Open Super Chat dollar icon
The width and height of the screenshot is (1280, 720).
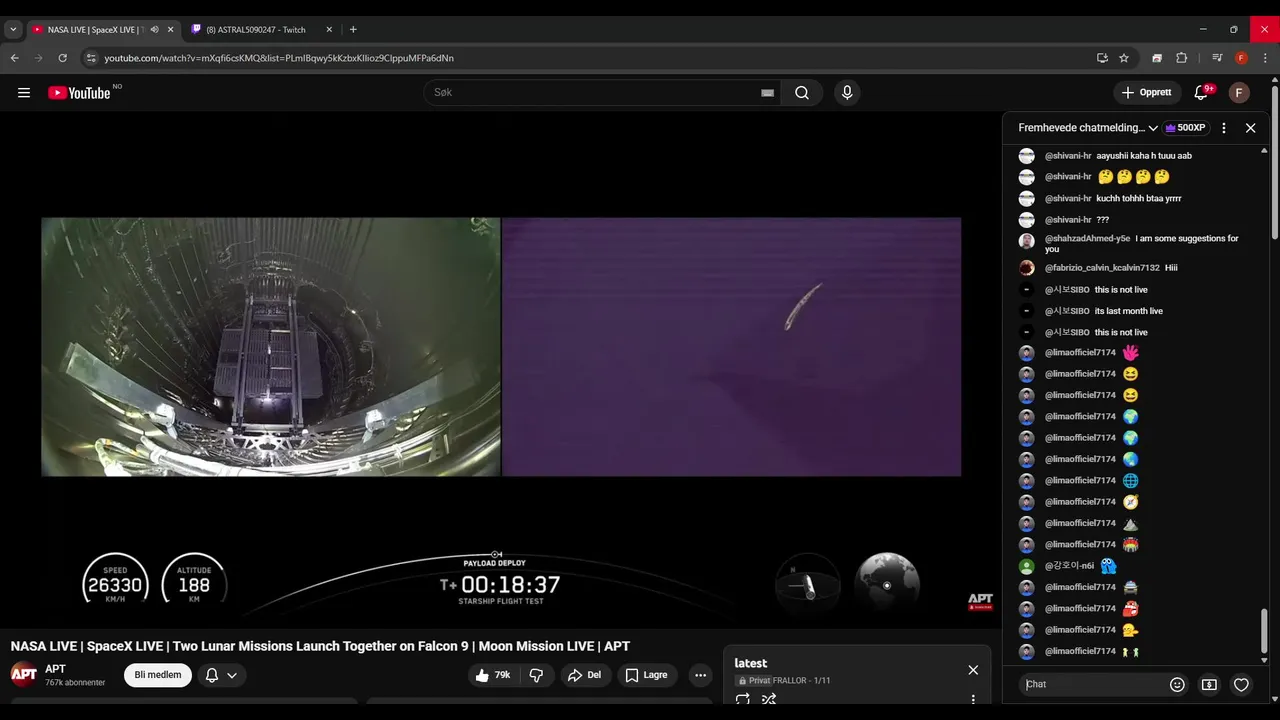pos(1209,685)
